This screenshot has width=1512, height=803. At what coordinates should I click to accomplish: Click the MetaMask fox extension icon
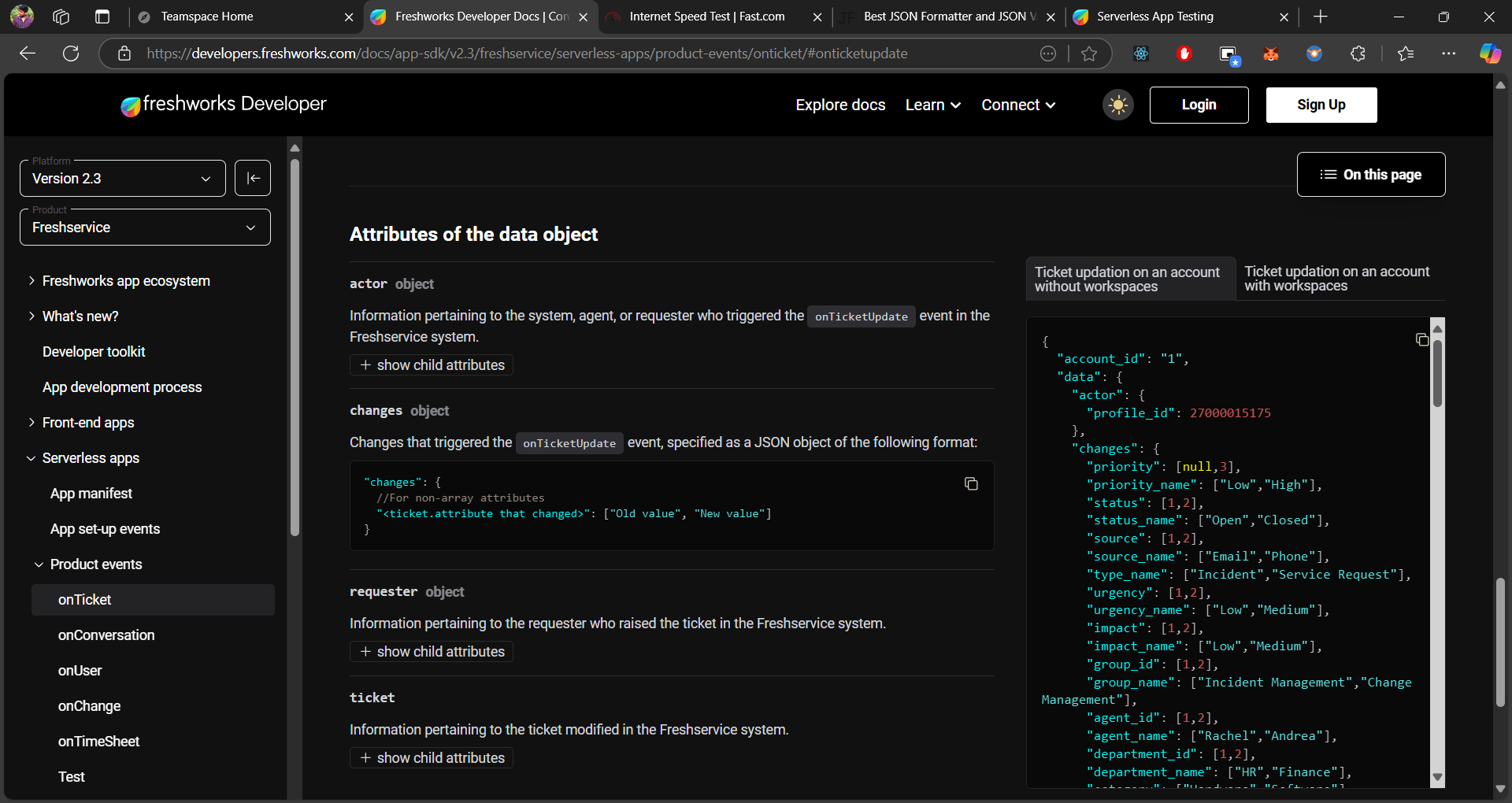point(1271,54)
